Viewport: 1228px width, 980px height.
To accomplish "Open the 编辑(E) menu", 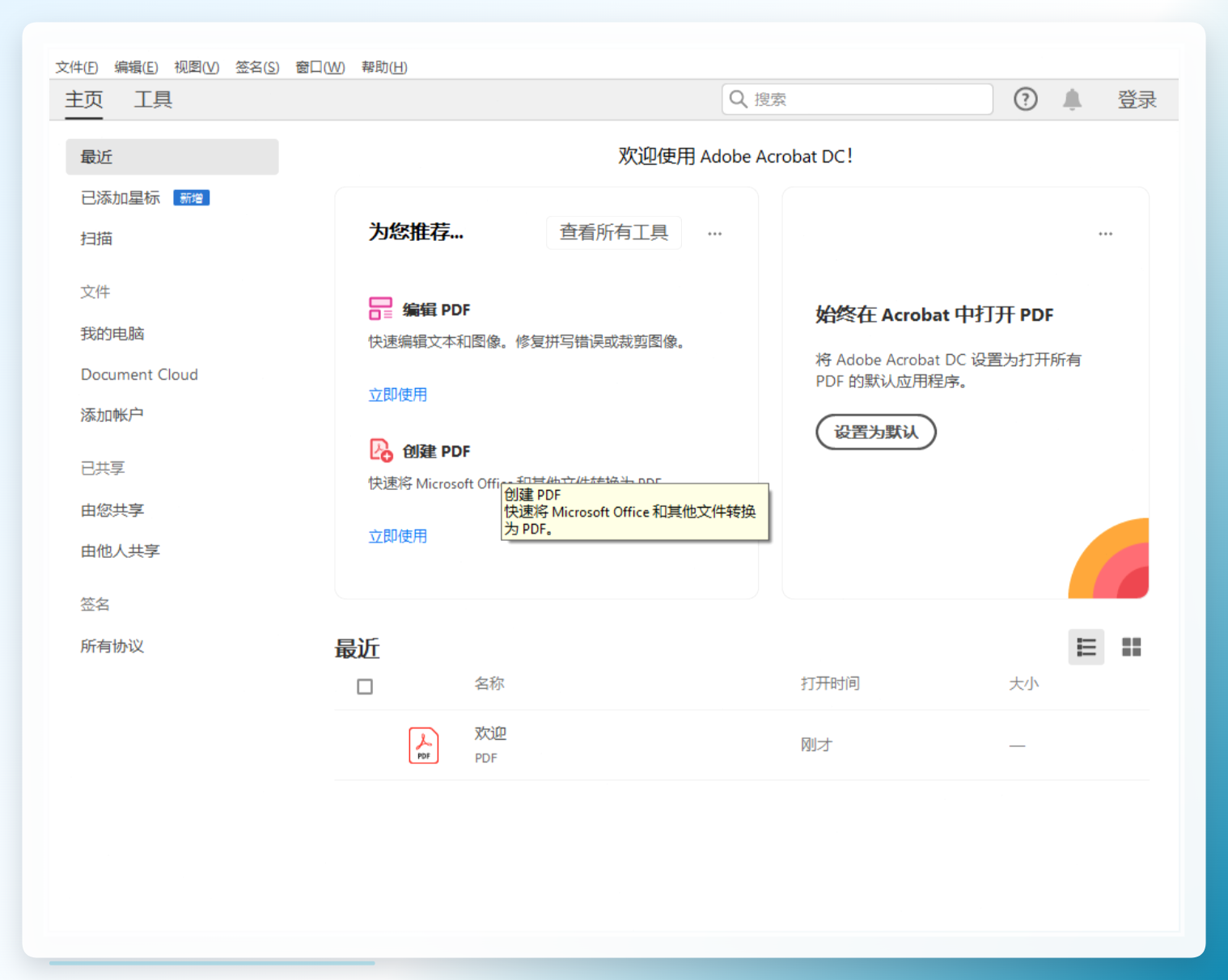I will tap(136, 67).
